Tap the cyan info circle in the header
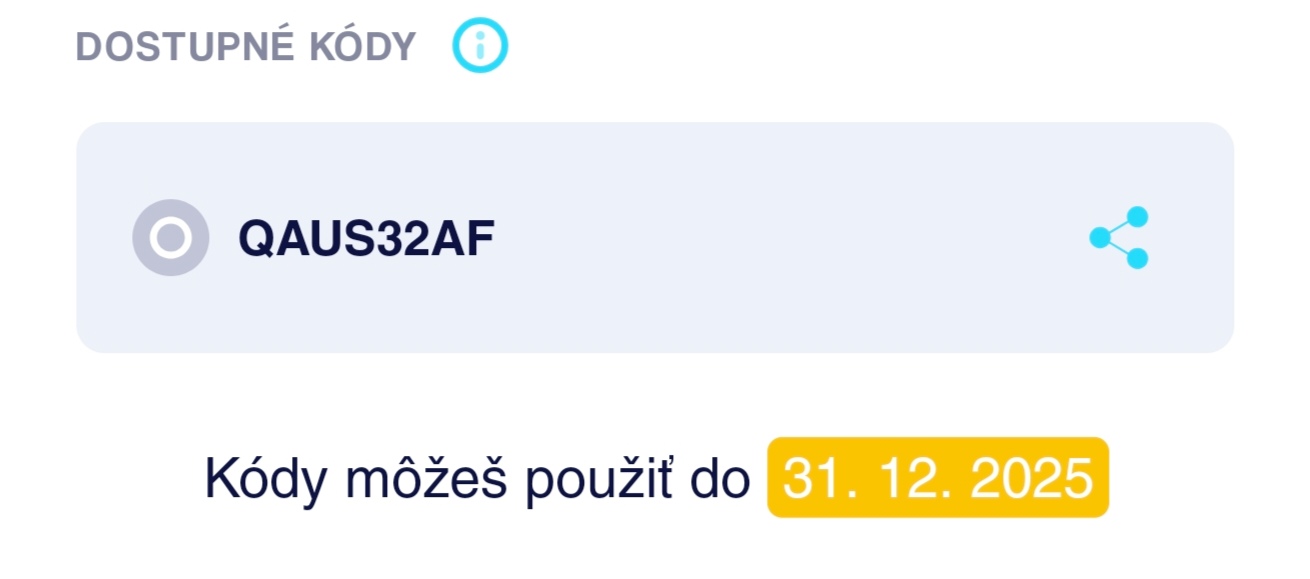The width and height of the screenshot is (1310, 579). (480, 45)
